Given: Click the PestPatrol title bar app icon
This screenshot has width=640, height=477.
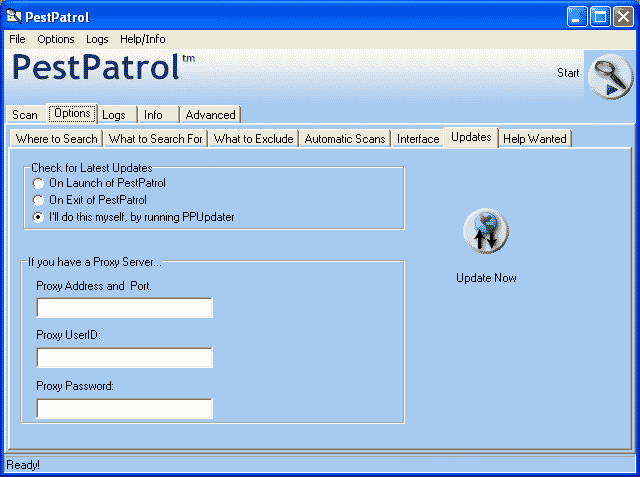Looking at the screenshot, I should (x=13, y=16).
